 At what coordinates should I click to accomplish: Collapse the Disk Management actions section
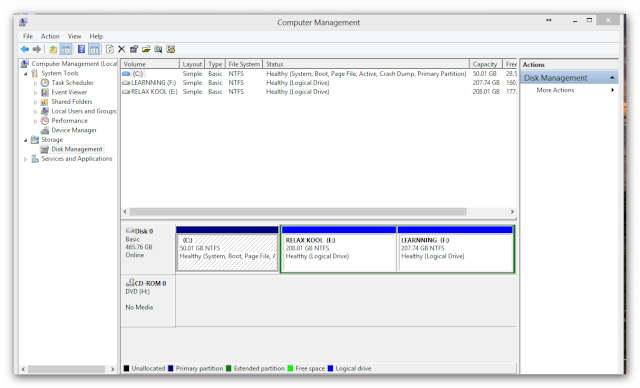(612, 78)
